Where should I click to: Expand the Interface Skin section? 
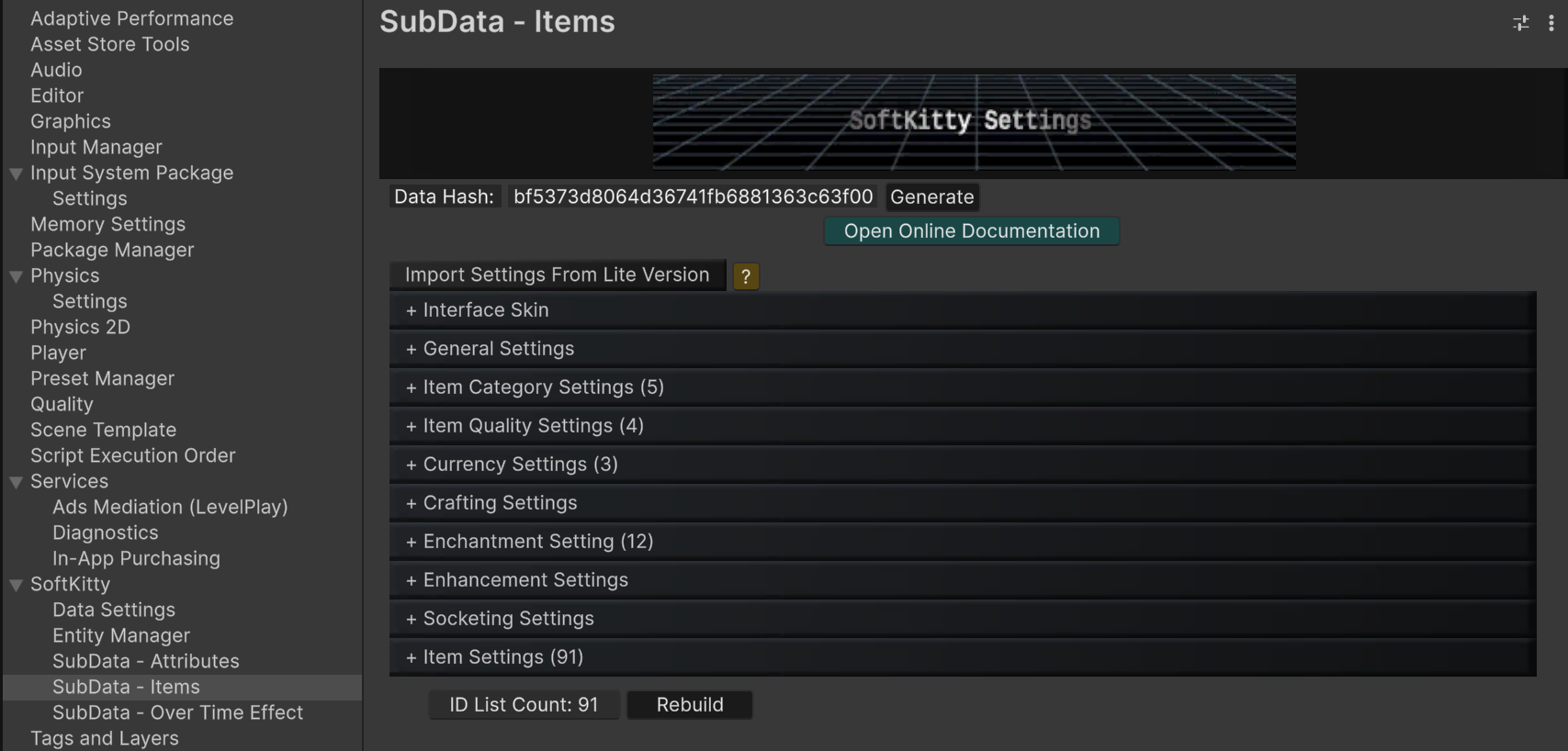click(486, 310)
